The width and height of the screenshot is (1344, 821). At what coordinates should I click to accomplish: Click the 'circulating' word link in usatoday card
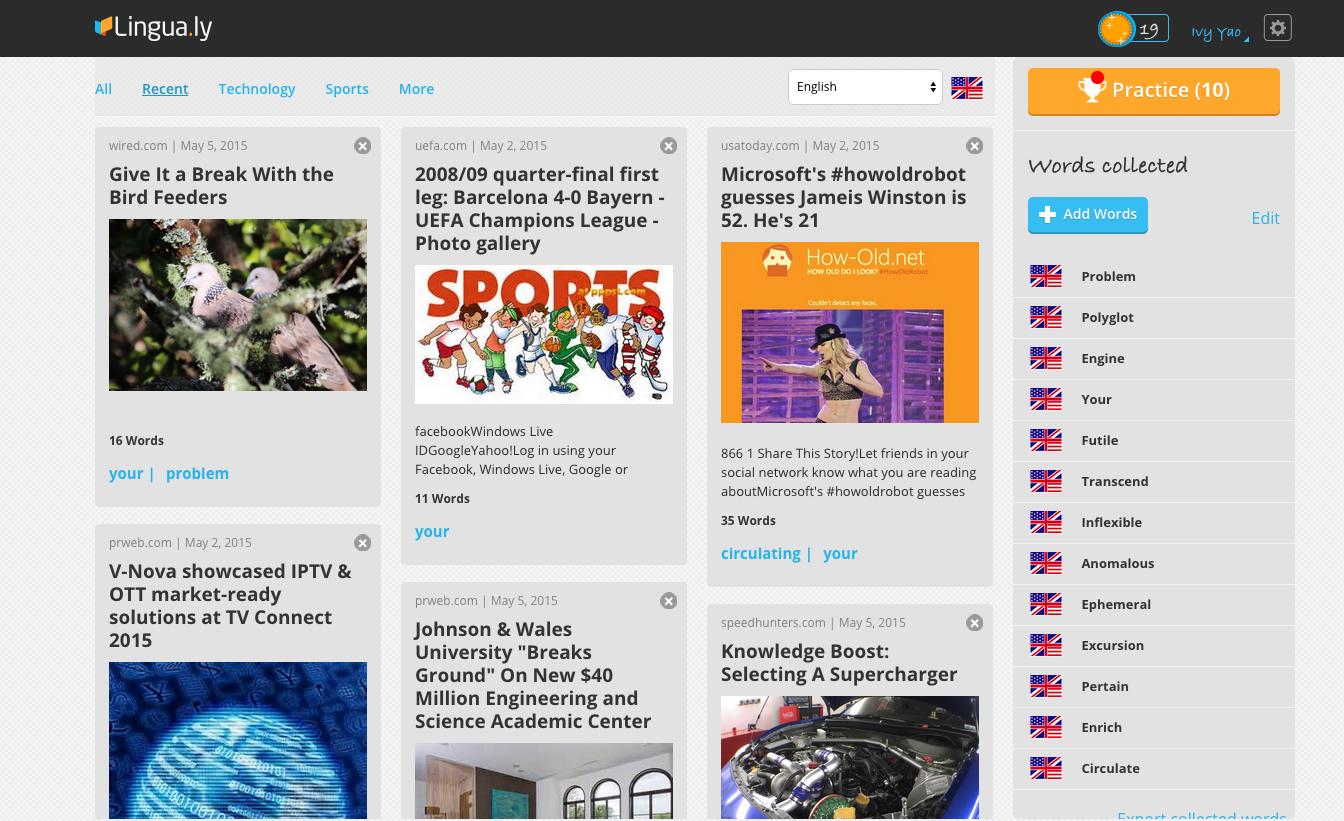760,553
